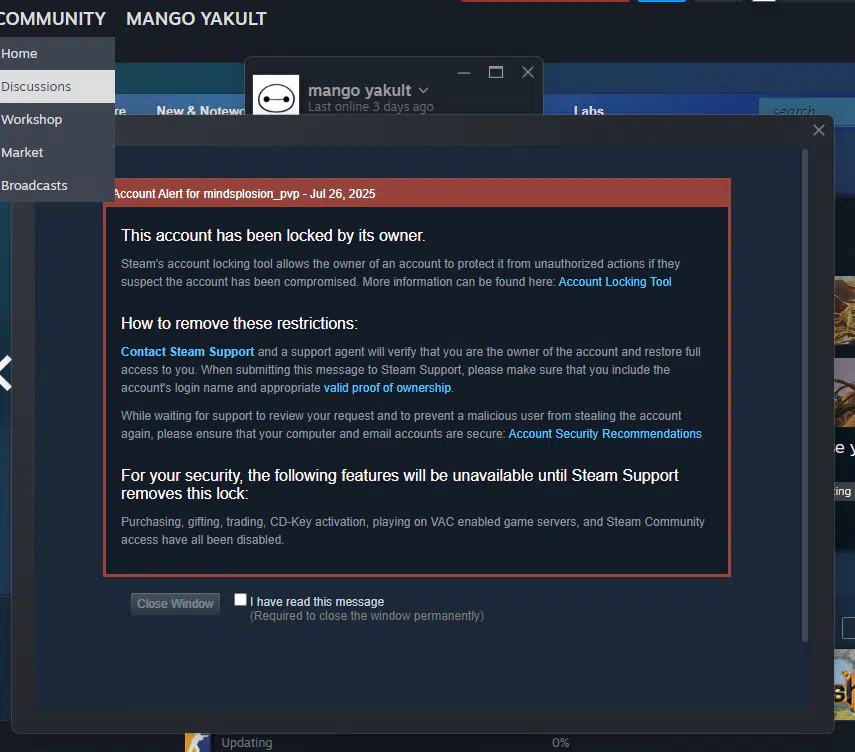The width and height of the screenshot is (855, 752).
Task: Click 'Last online 3 days ago' status text
Action: pyautogui.click(x=371, y=106)
